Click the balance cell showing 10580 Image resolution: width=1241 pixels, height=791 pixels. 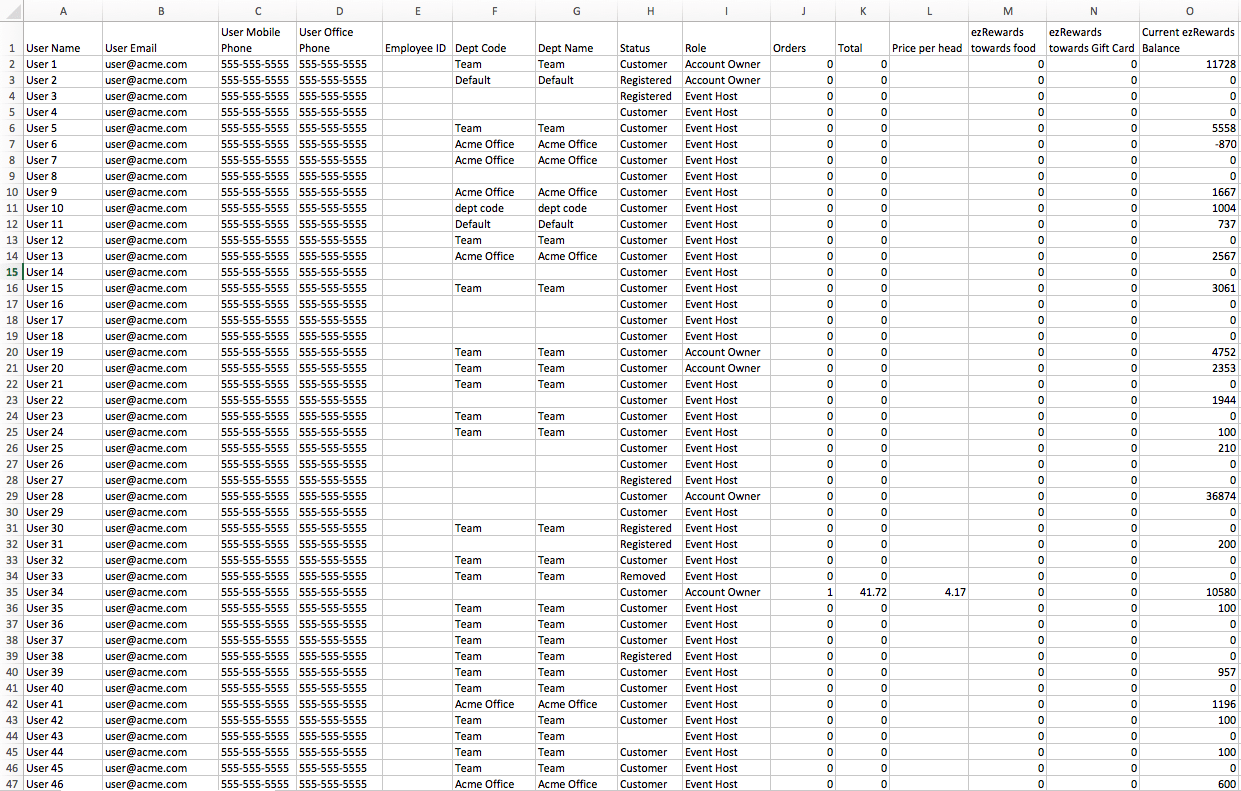coord(1189,592)
